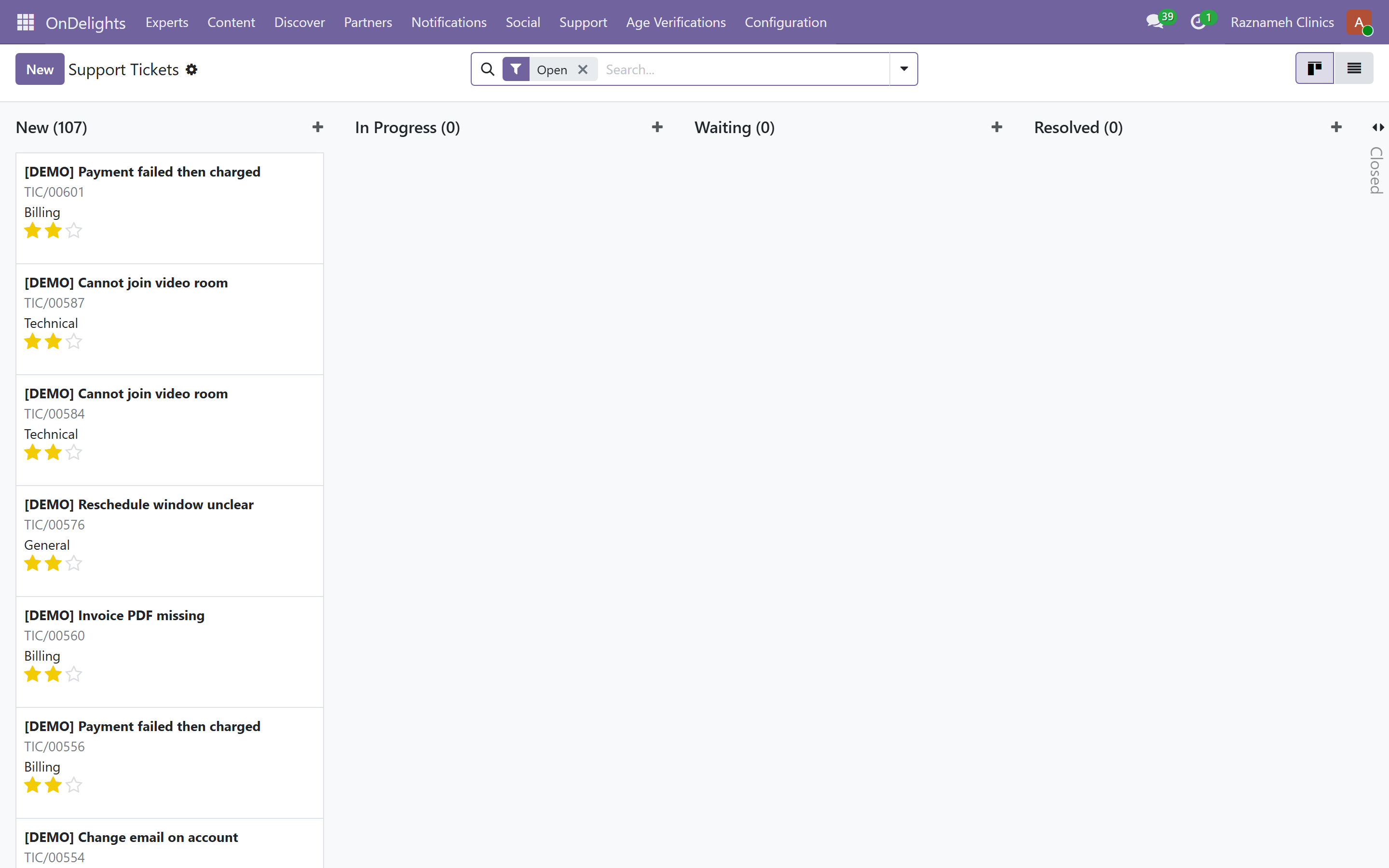Open the Social menu

pos(523,22)
